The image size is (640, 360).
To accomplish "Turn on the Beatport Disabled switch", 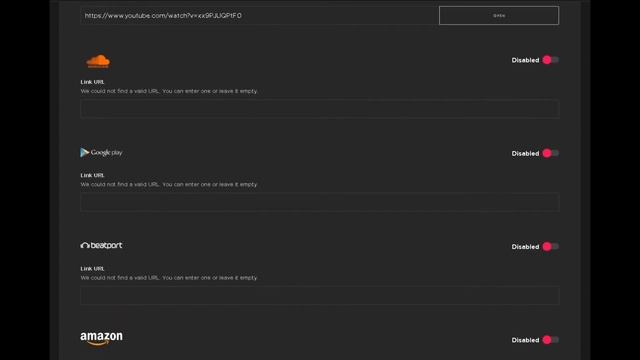I will 551,247.
